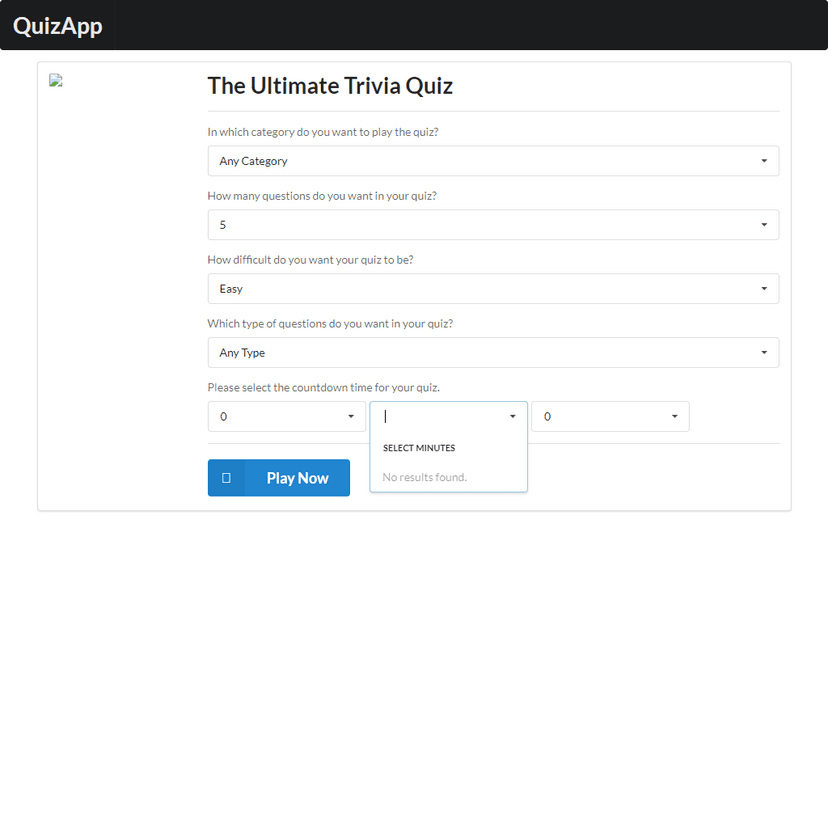Click the caret on the Any Type selector
The image size is (828, 828).
[765, 352]
